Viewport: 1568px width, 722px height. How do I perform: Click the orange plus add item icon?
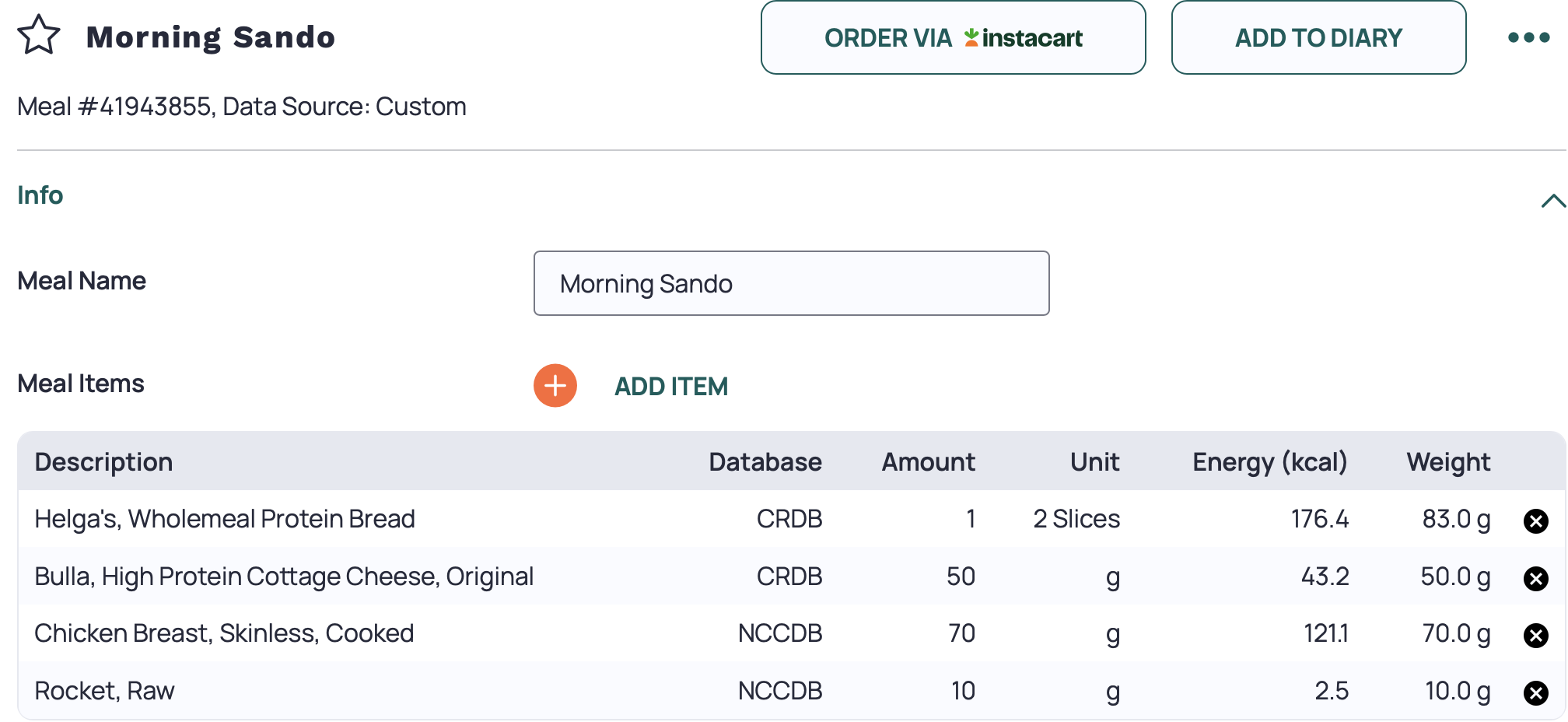555,386
